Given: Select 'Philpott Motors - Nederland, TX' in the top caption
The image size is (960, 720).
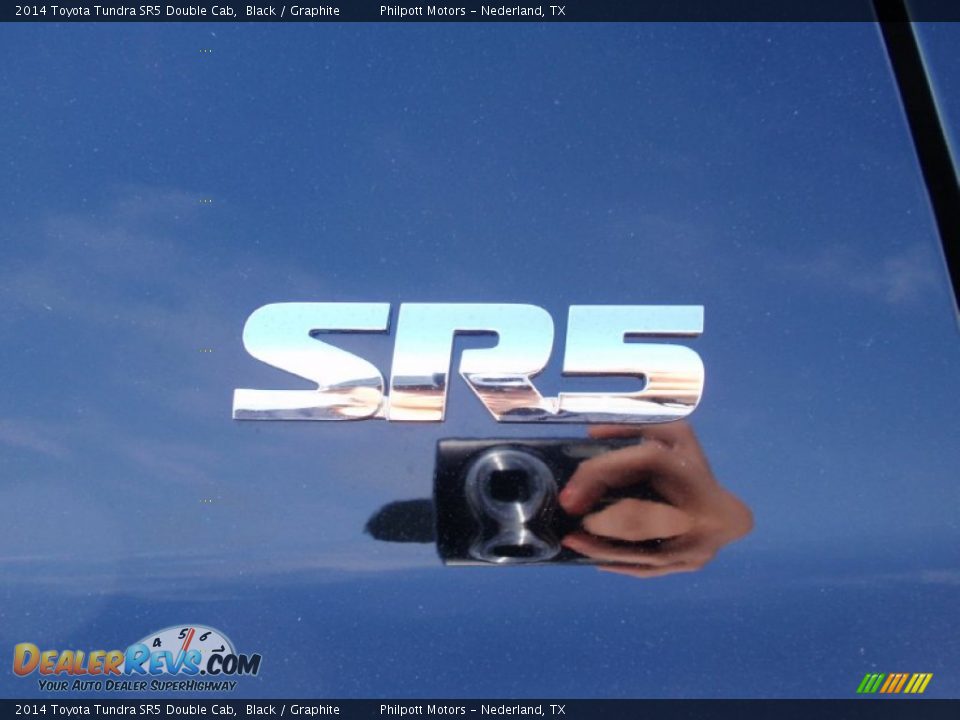Looking at the screenshot, I should [x=472, y=11].
